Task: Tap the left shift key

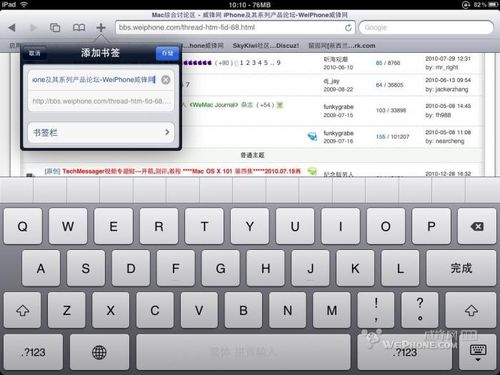Action: 22,310
